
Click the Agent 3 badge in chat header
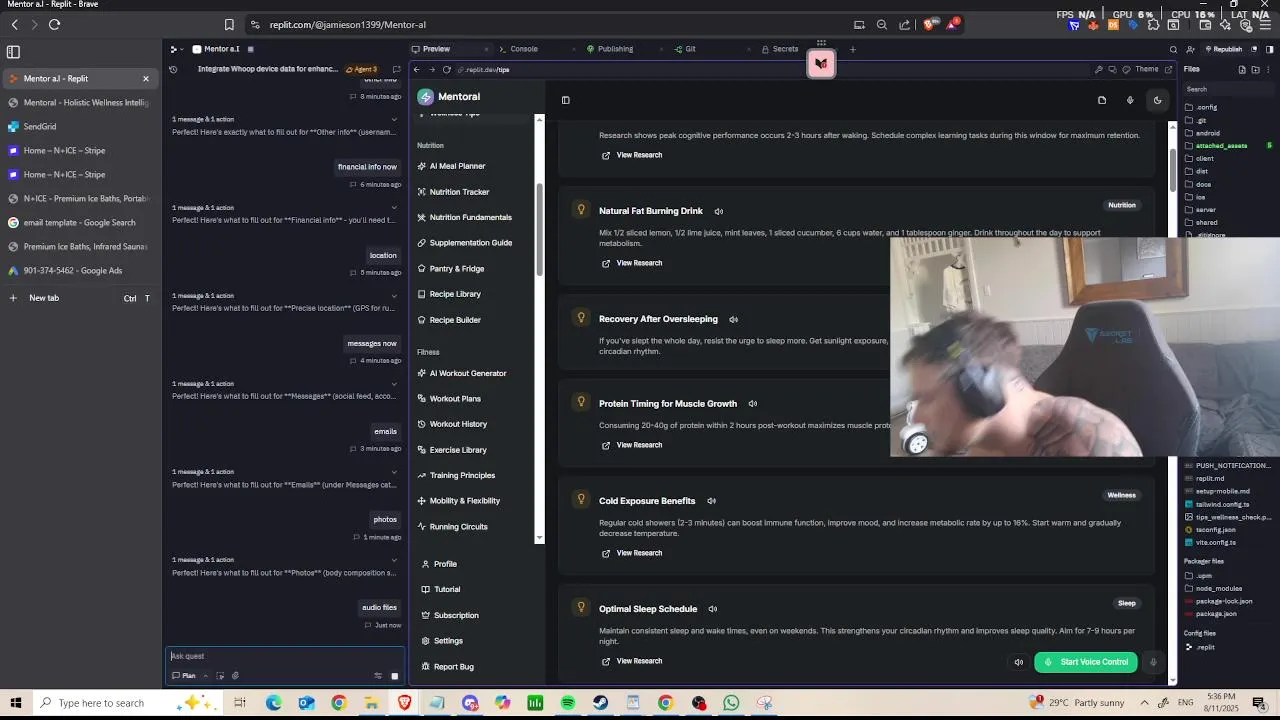[361, 70]
